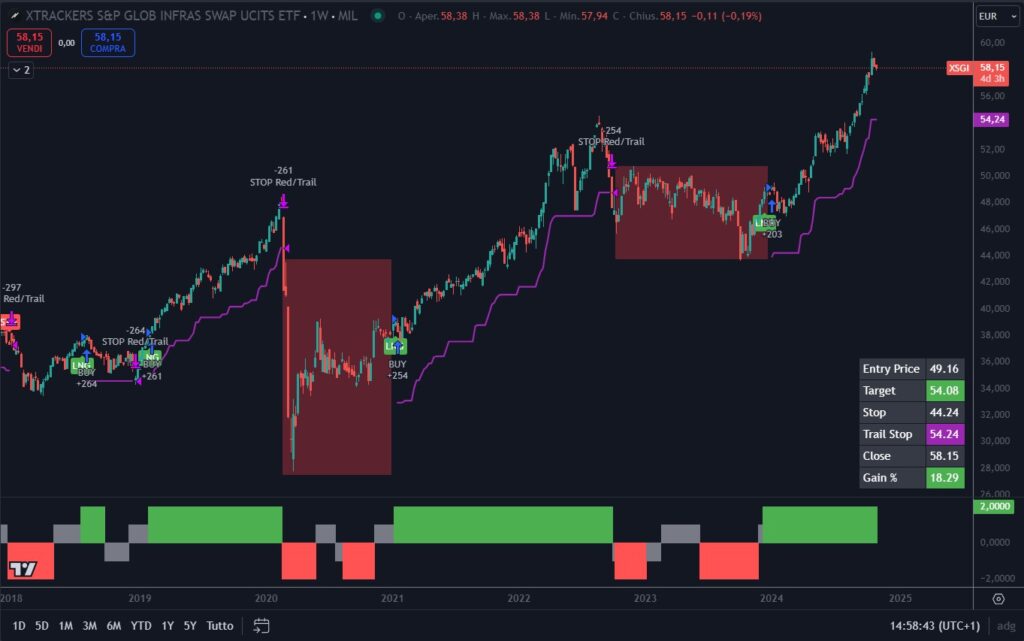Click the TradingView logo in the indicator pane
This screenshot has height=641, width=1024.
(x=22, y=569)
